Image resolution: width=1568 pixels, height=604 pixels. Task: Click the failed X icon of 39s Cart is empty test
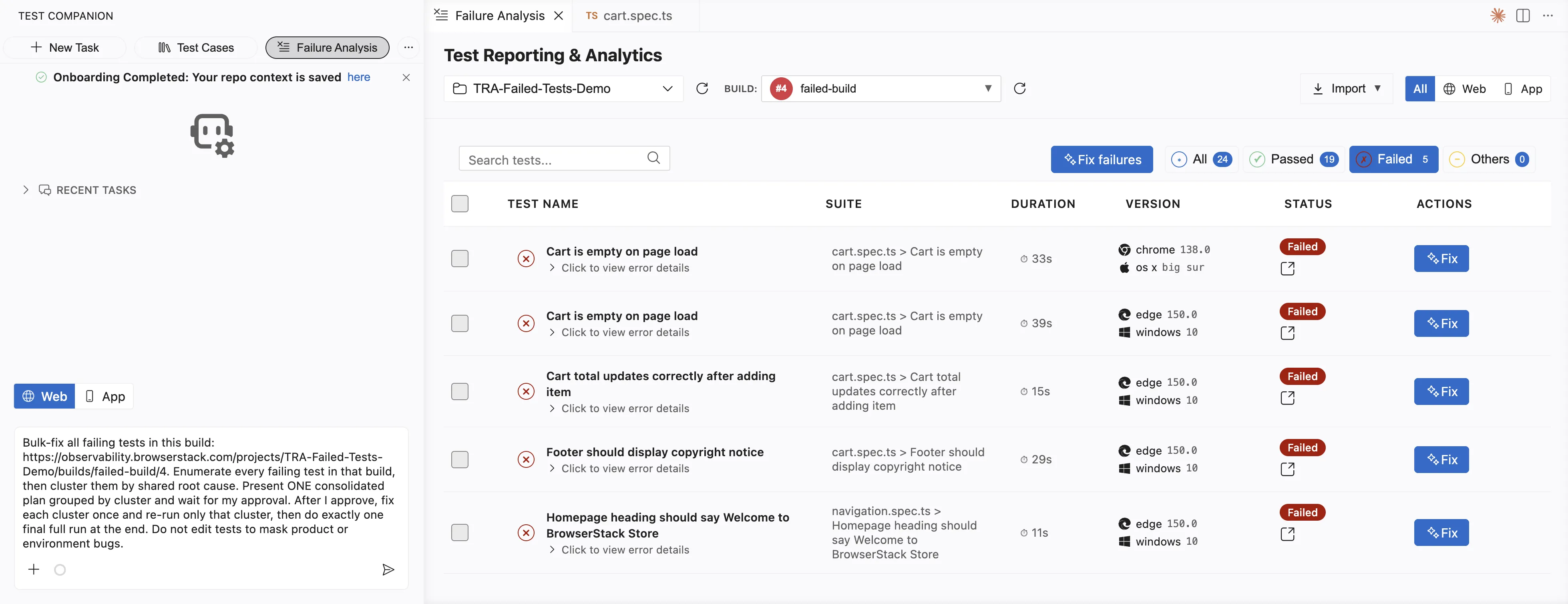click(x=526, y=323)
